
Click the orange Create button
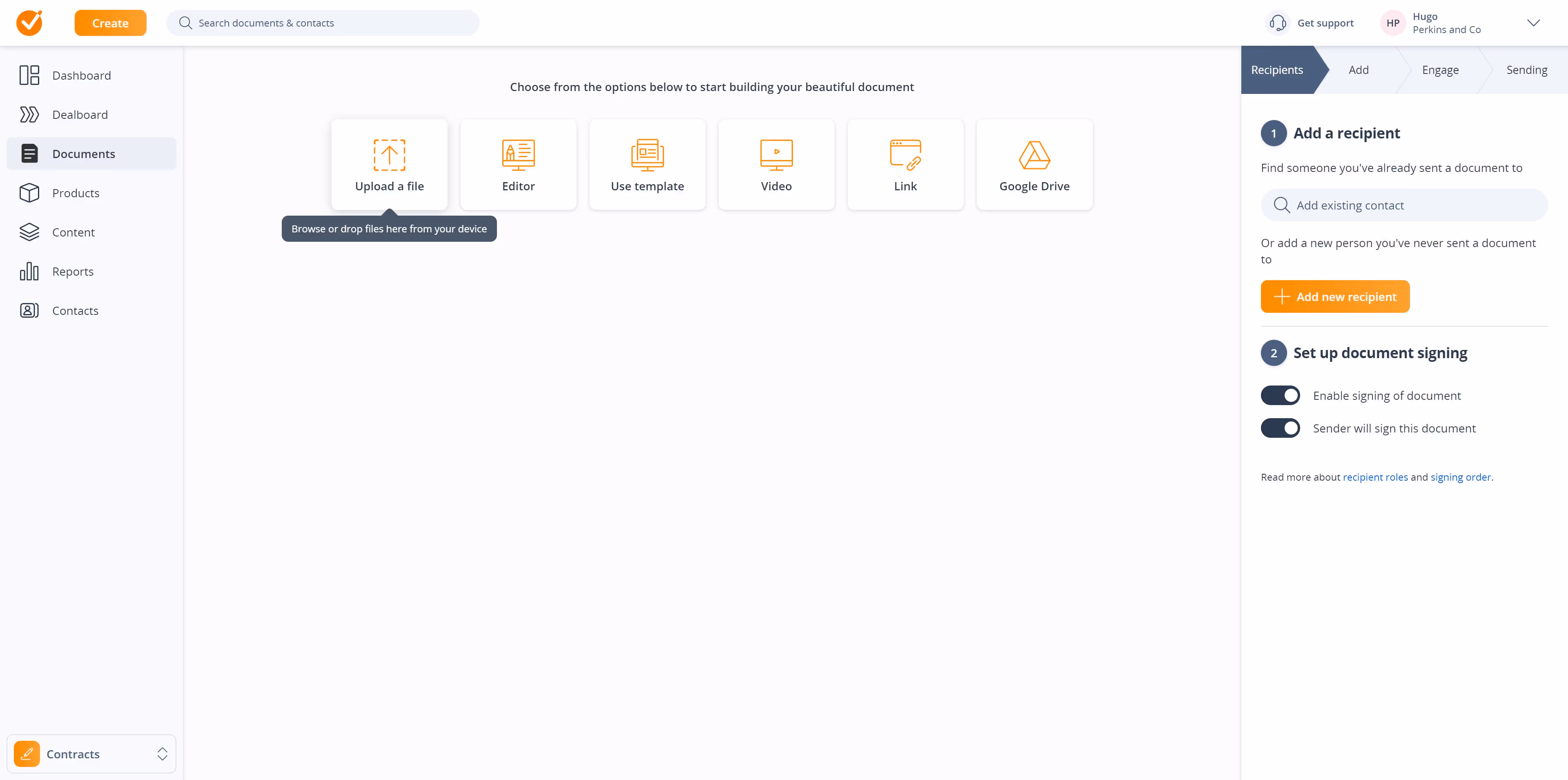(x=110, y=23)
